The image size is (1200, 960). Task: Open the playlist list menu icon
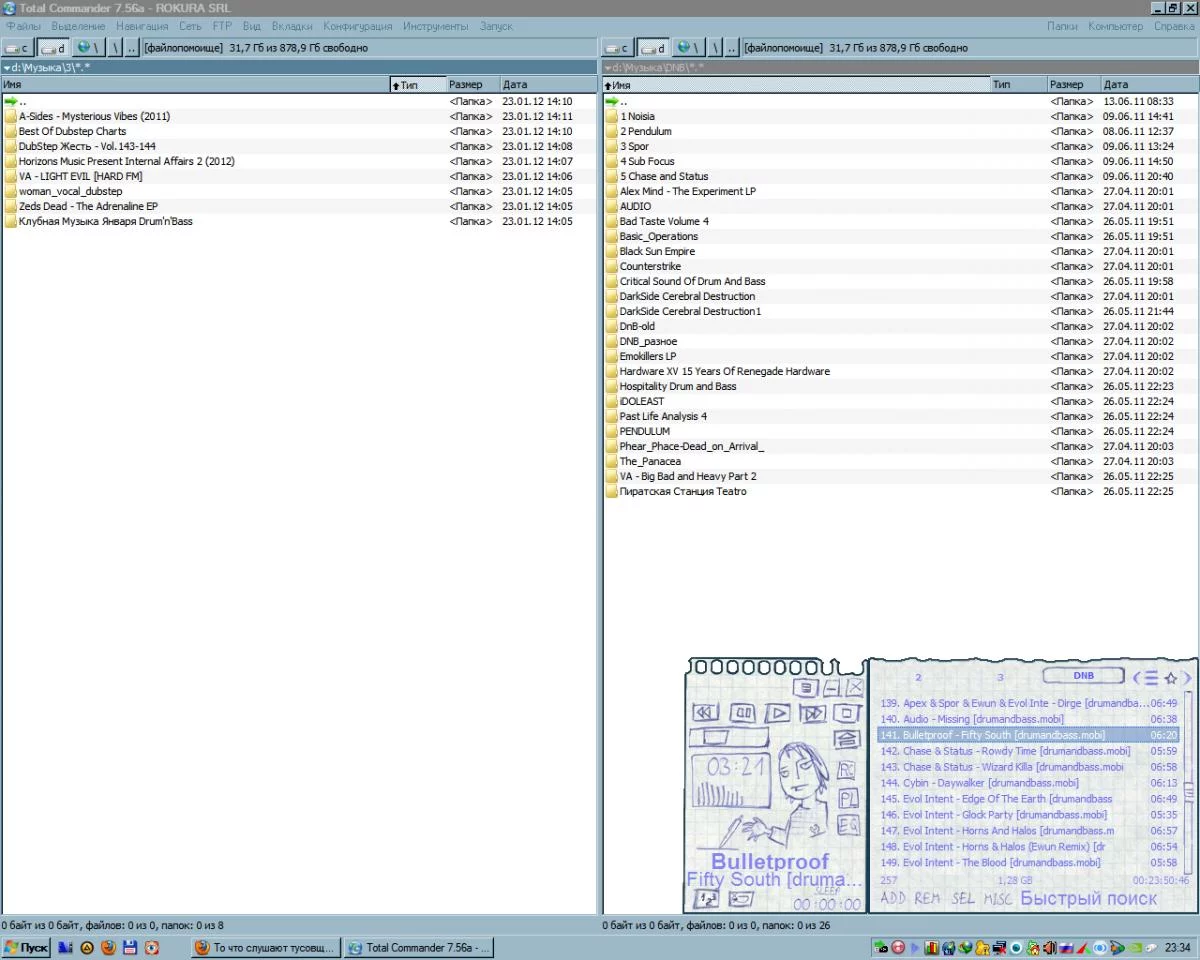point(1151,678)
